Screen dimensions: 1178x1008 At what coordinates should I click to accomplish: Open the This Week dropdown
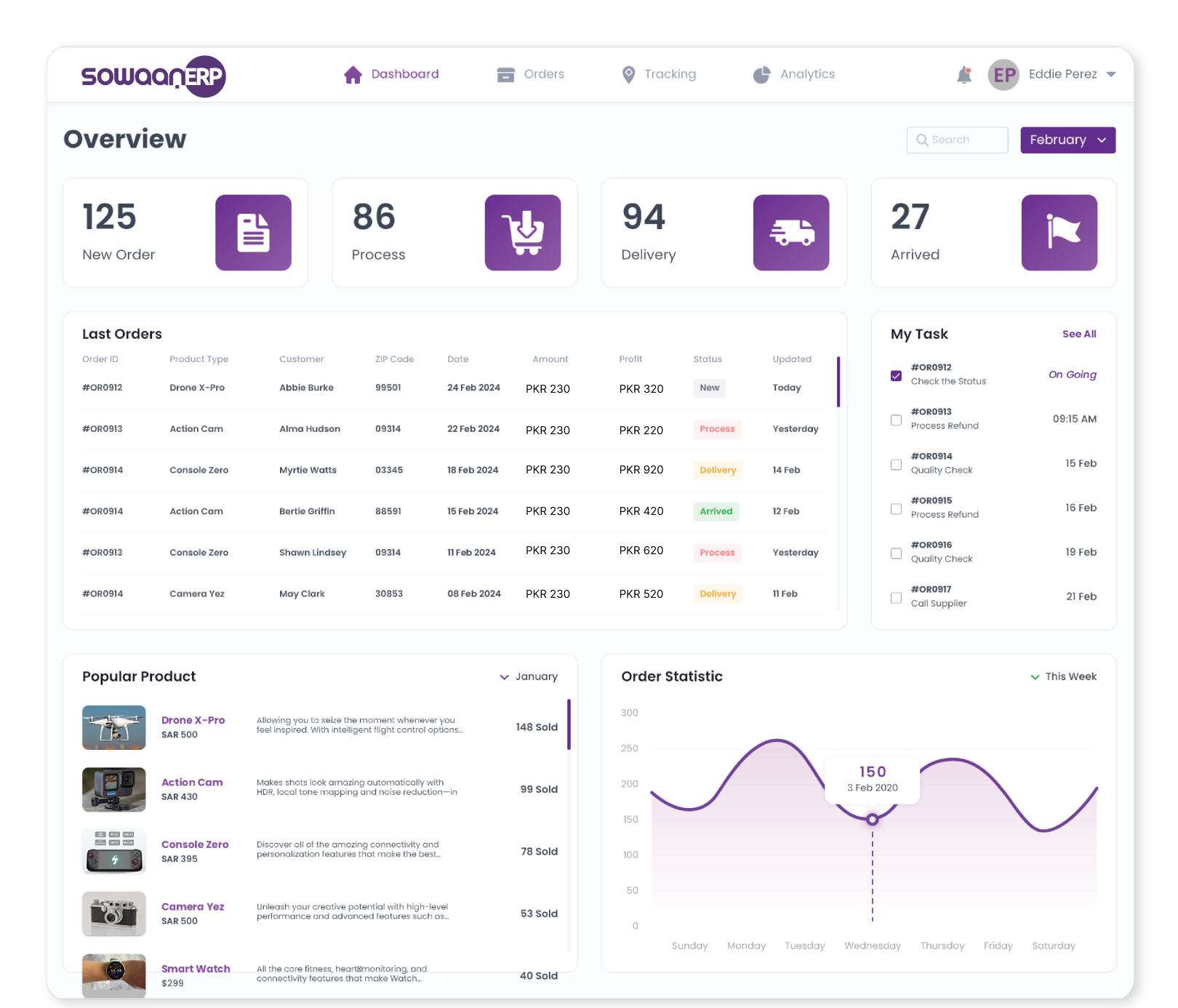click(x=1063, y=676)
